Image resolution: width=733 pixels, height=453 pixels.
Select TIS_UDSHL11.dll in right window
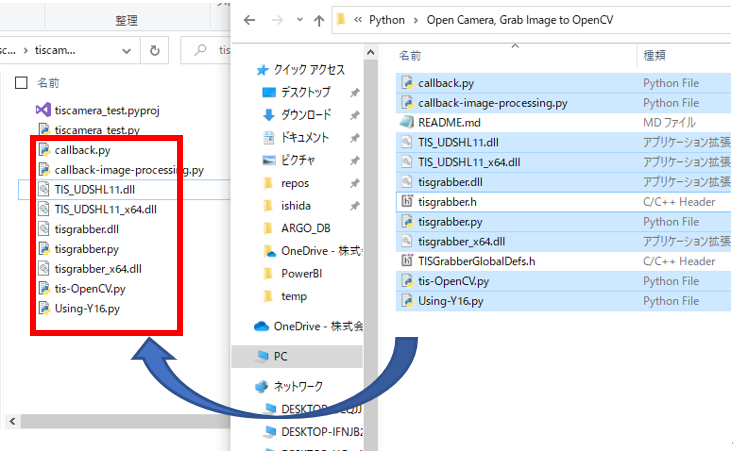(458, 142)
